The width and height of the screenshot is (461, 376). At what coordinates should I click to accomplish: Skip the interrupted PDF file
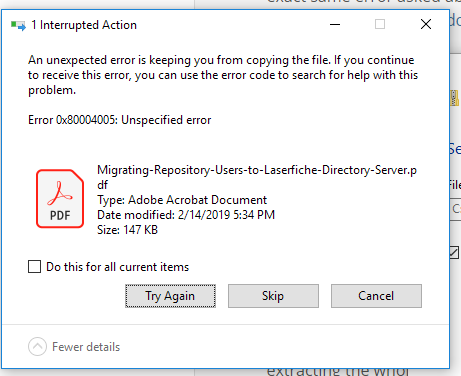273,296
